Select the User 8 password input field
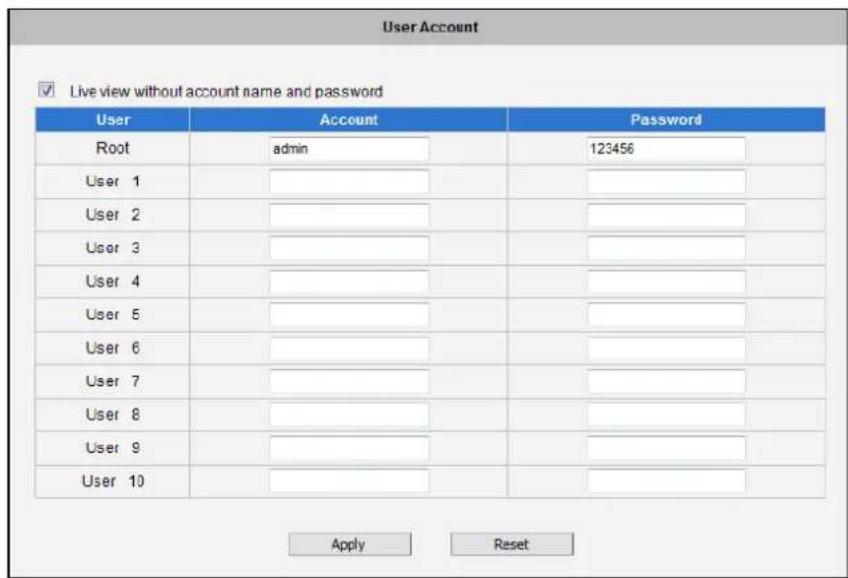Image resolution: width=848 pixels, height=578 pixels. pos(666,415)
